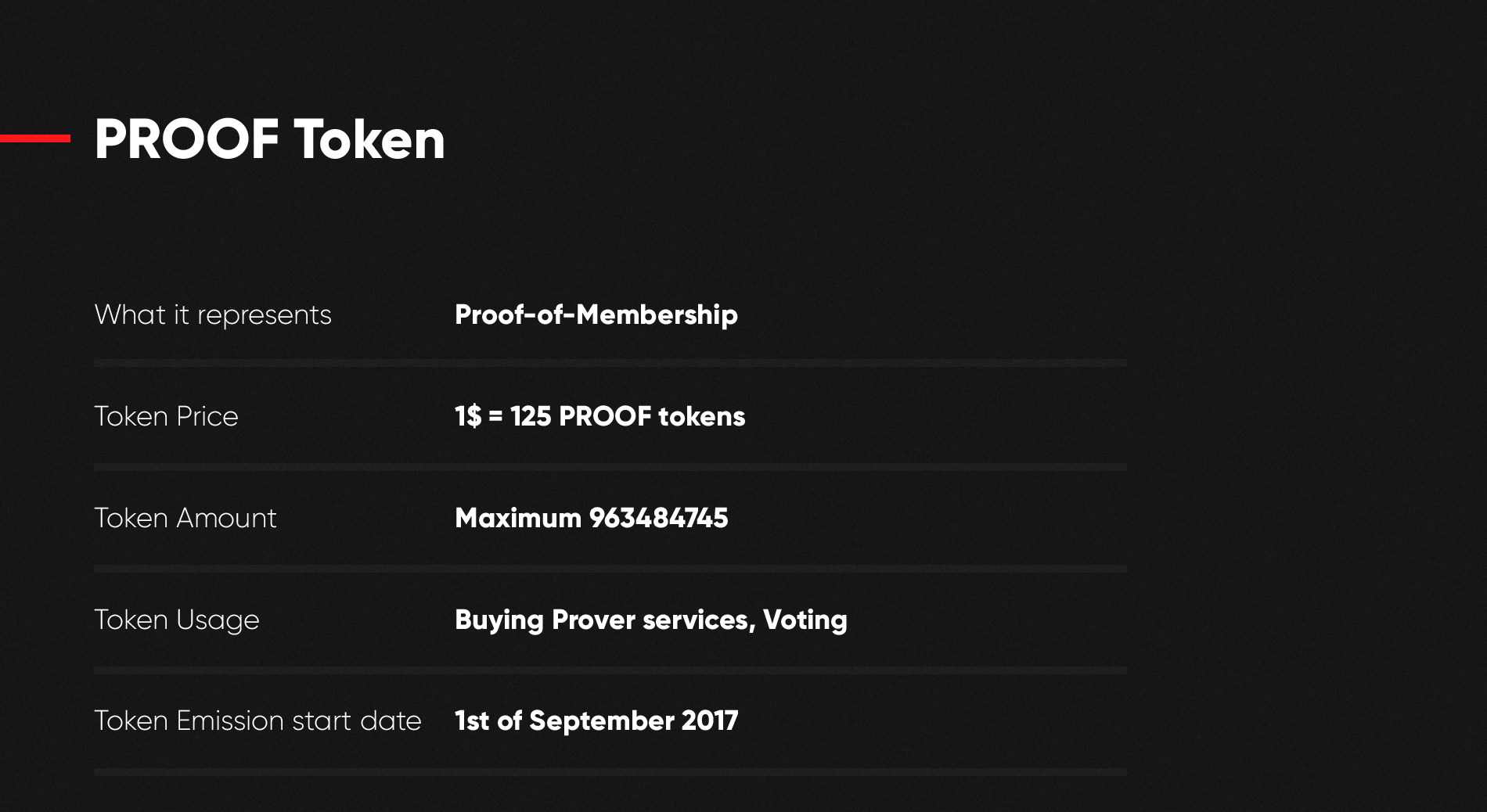Click the divider below the Token Usage row
This screenshot has height=812, width=1487.
click(610, 670)
